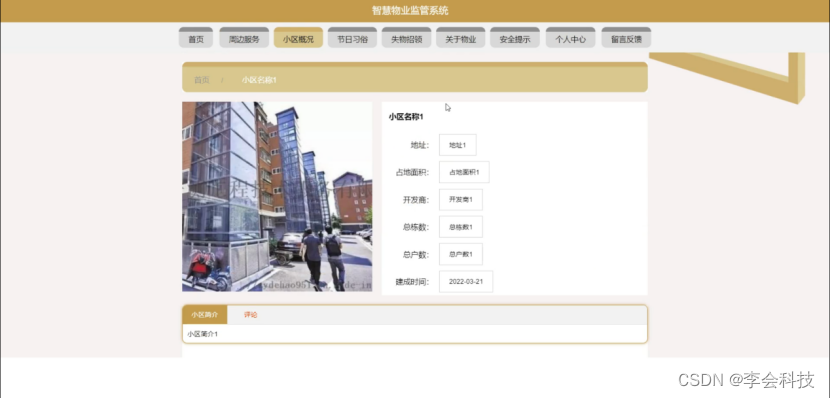Click the community building photo
Image resolution: width=830 pixels, height=398 pixels.
[x=277, y=196]
